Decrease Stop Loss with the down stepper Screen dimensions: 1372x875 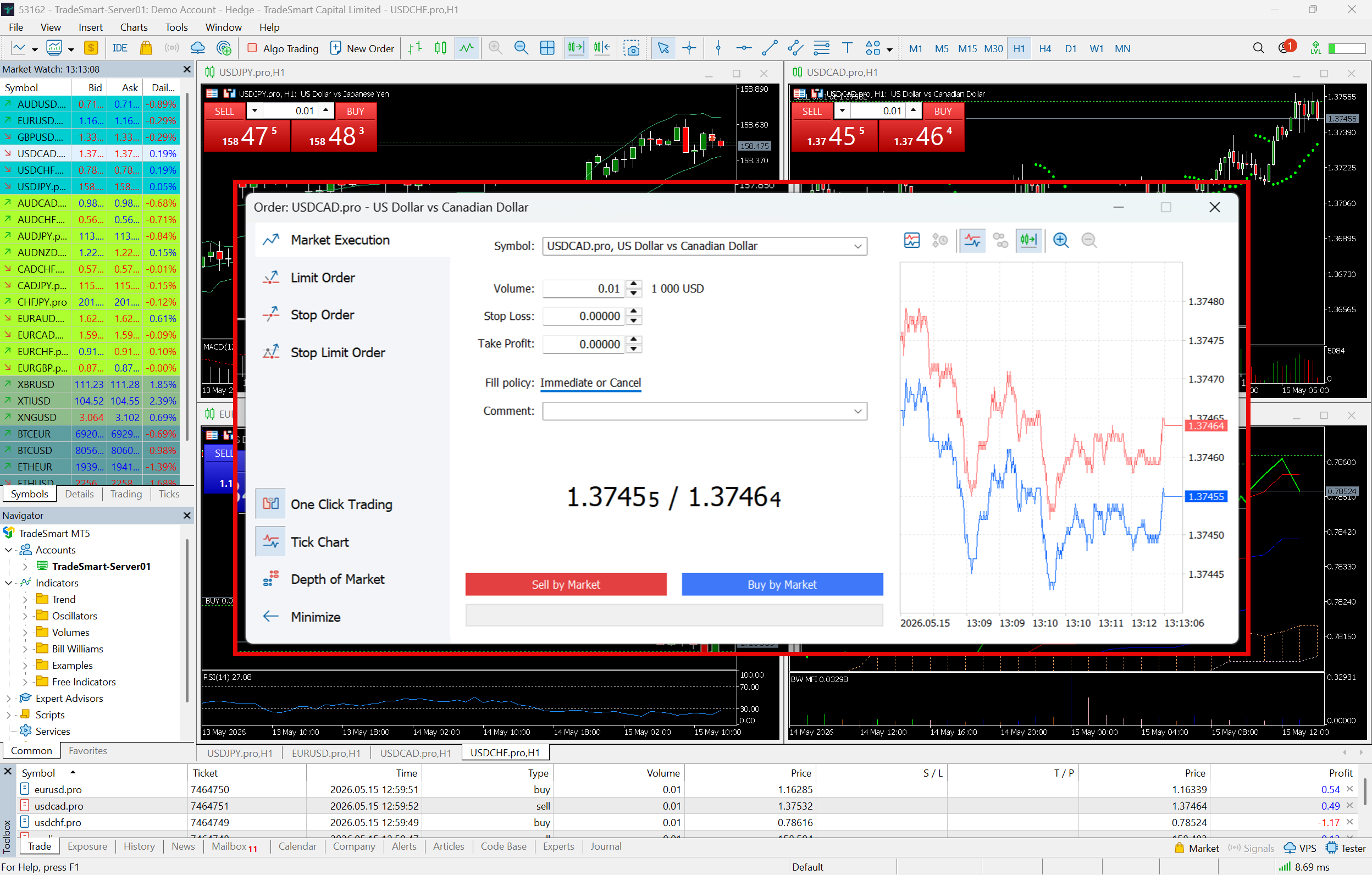(634, 321)
